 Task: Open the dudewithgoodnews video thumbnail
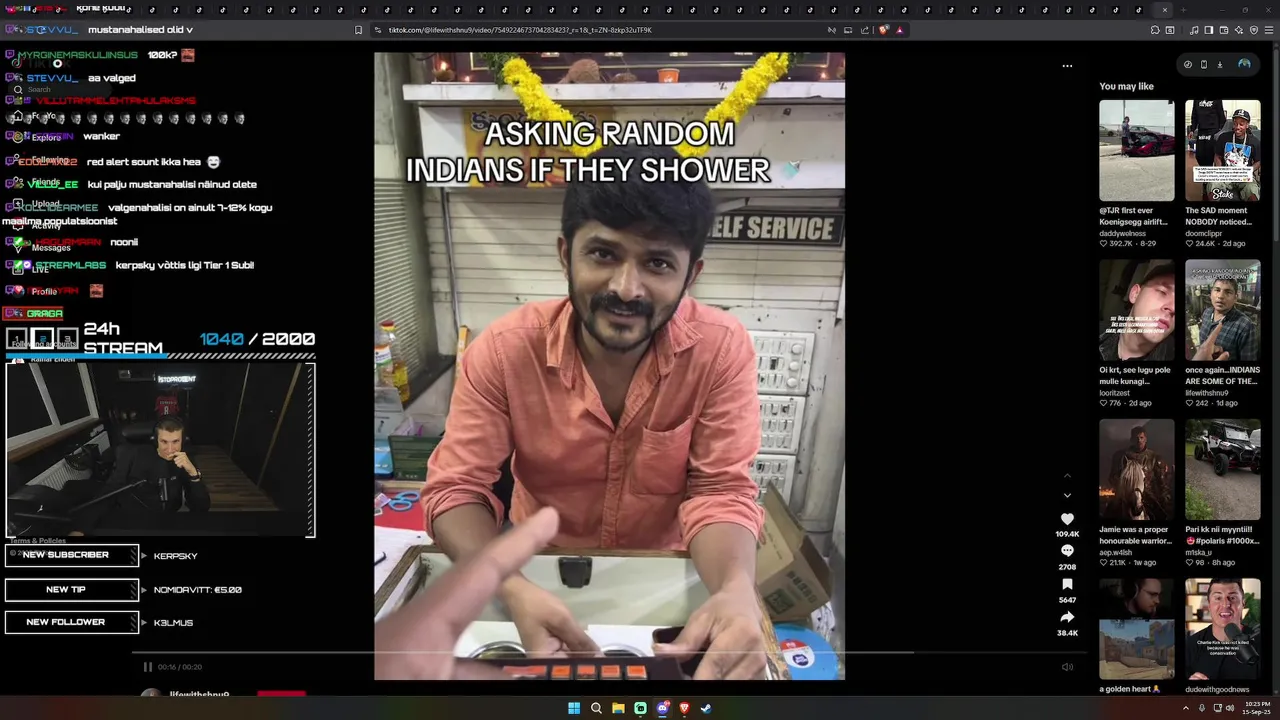[x=1223, y=629]
